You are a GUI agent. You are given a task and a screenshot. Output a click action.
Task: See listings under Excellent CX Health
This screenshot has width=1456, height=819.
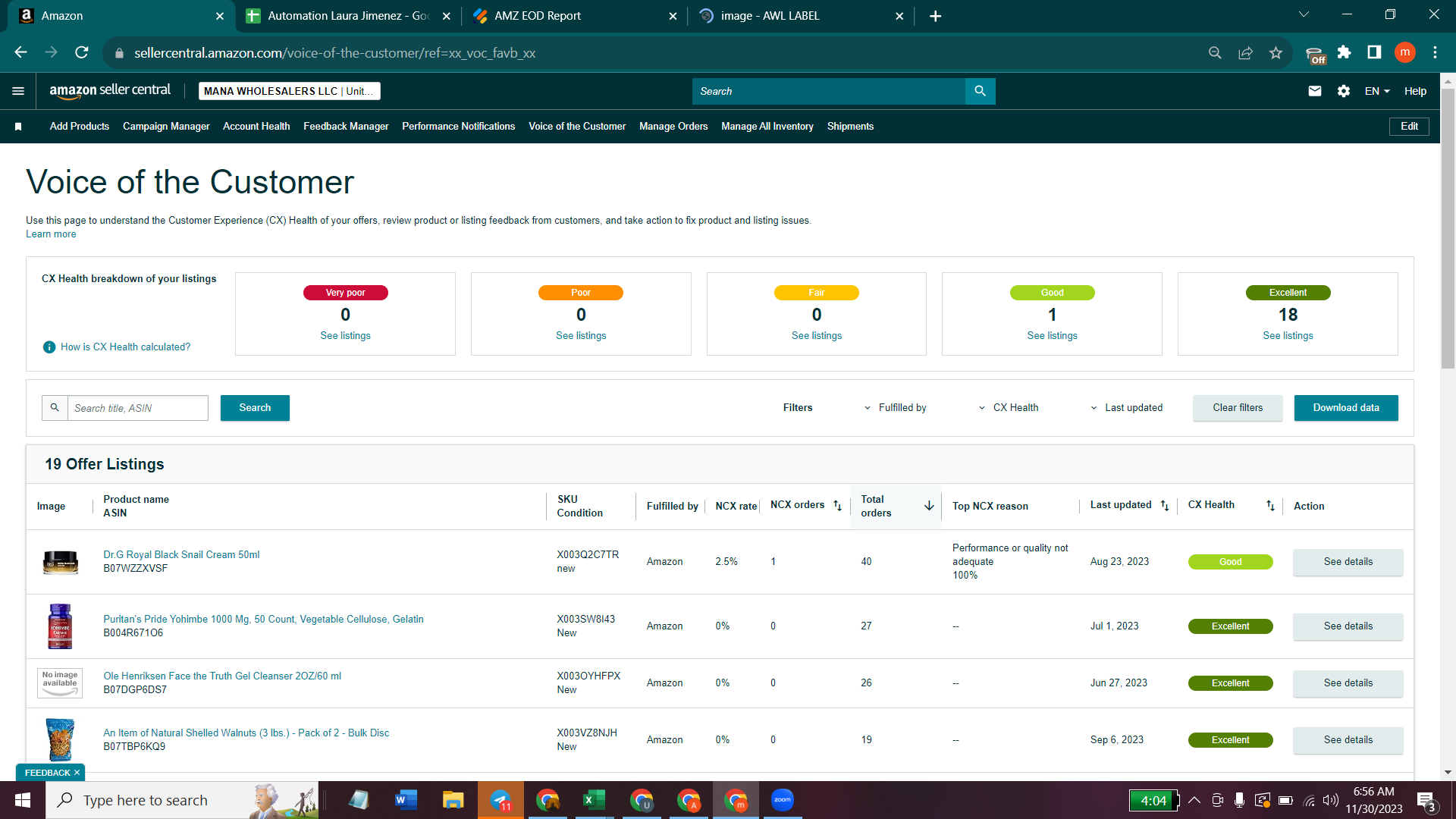[1288, 336]
